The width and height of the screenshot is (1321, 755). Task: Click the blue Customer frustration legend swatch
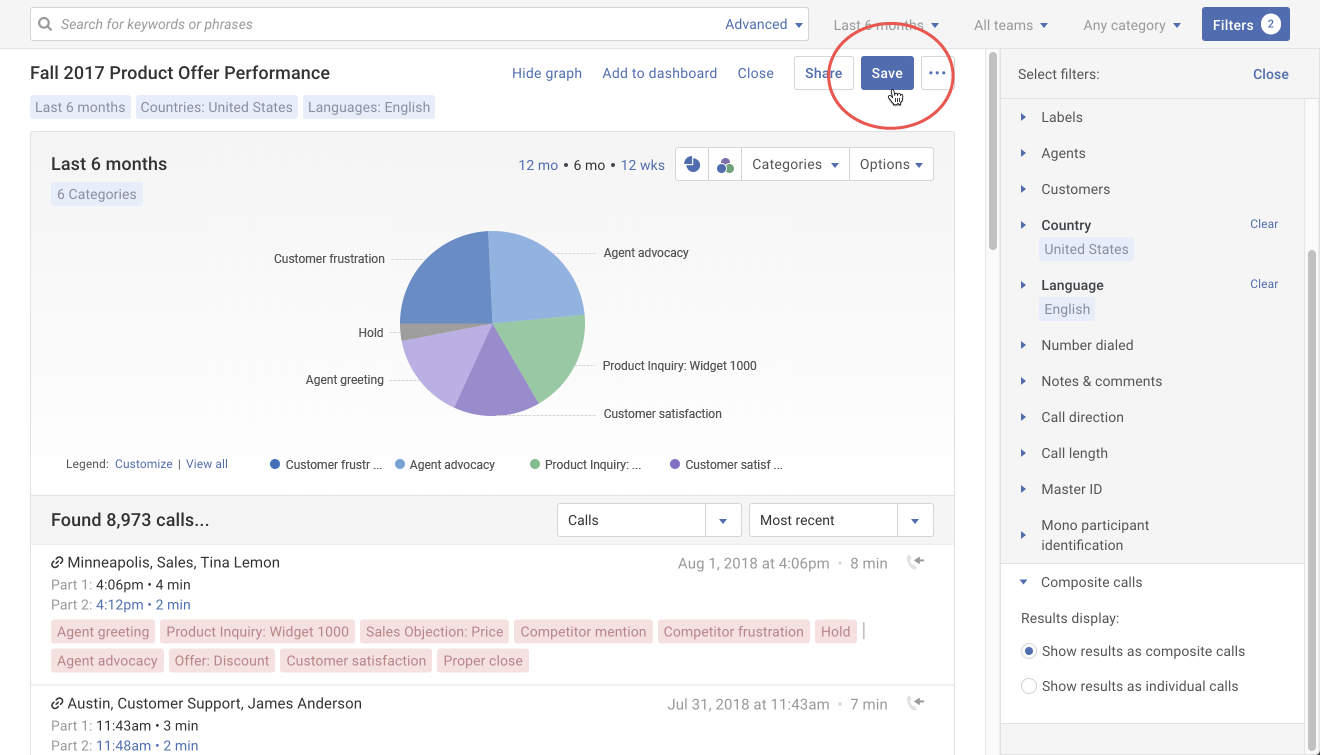coord(275,464)
